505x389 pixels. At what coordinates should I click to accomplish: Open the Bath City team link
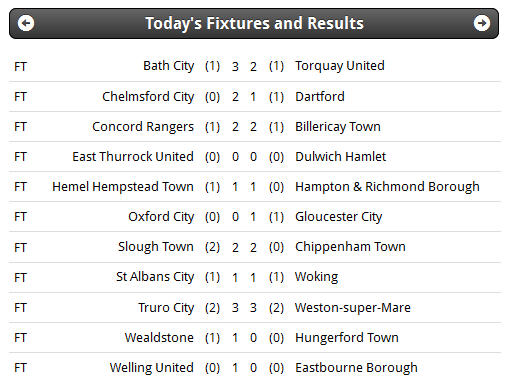[168, 66]
